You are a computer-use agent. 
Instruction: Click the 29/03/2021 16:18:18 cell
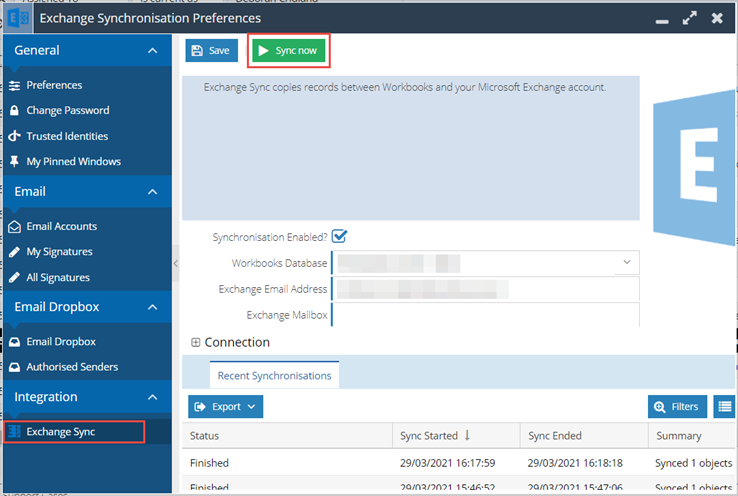click(575, 463)
